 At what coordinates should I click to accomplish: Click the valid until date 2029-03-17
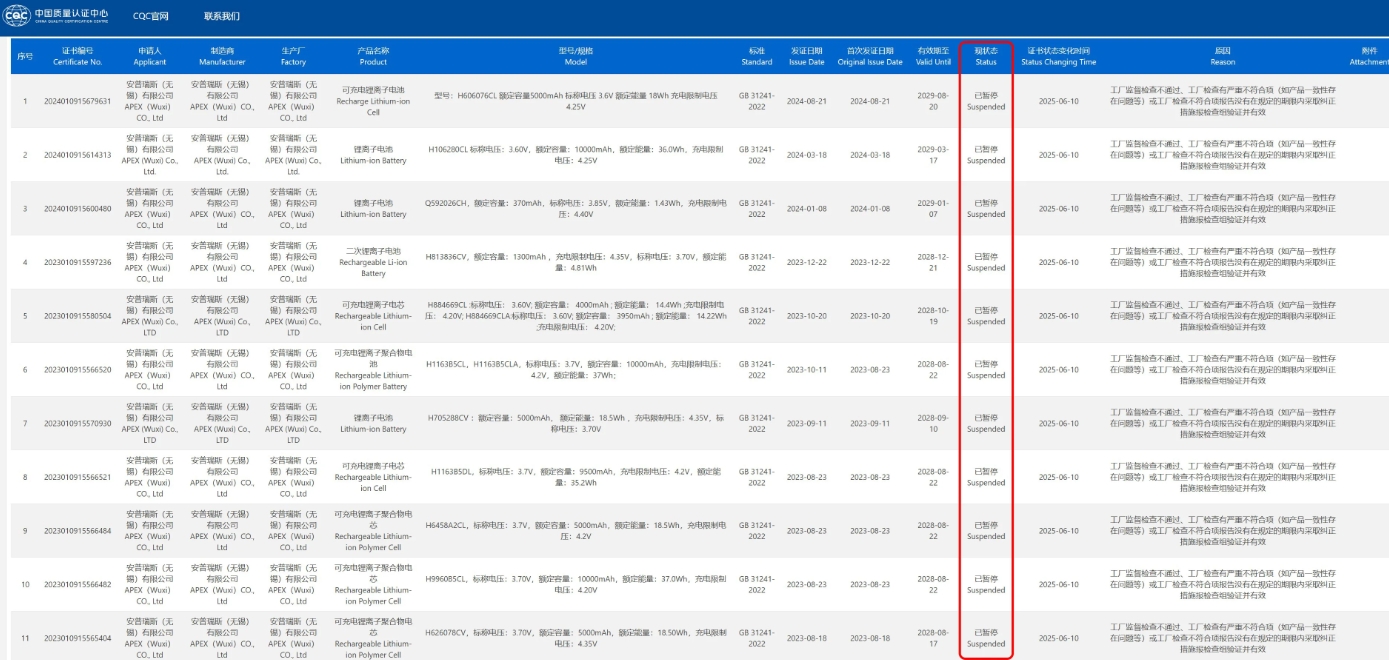934,155
